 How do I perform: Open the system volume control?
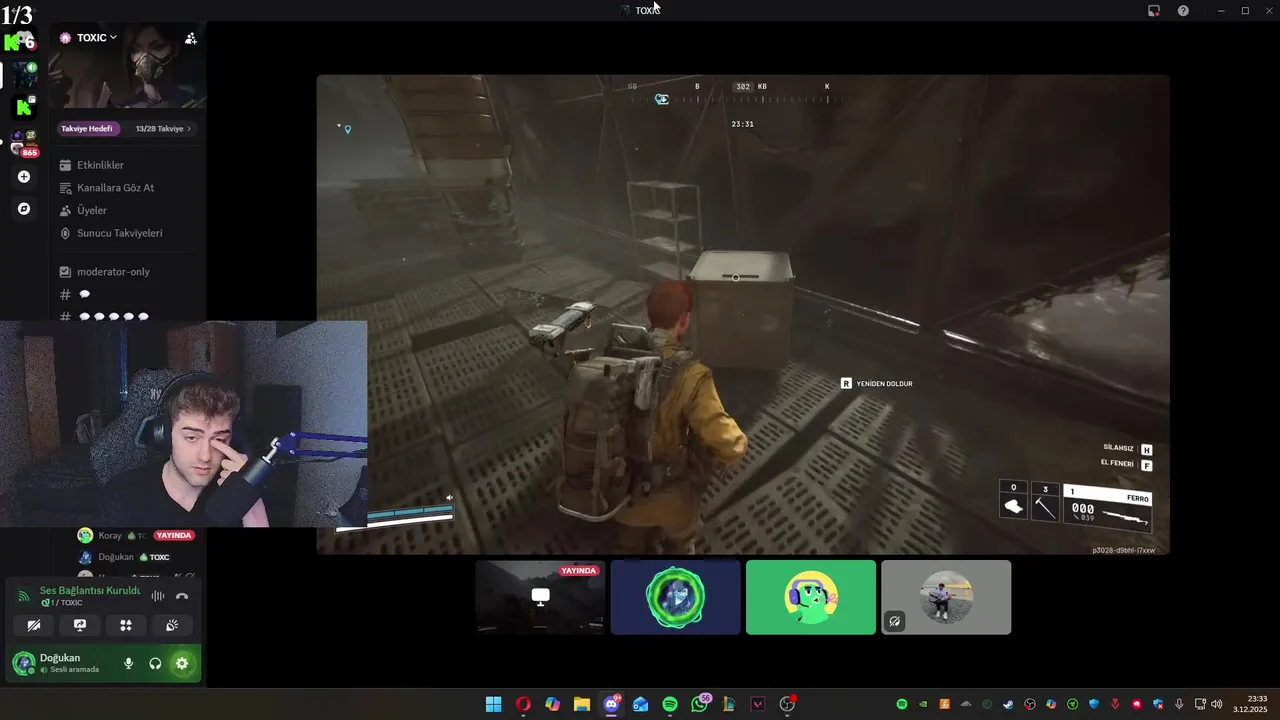click(x=1216, y=704)
